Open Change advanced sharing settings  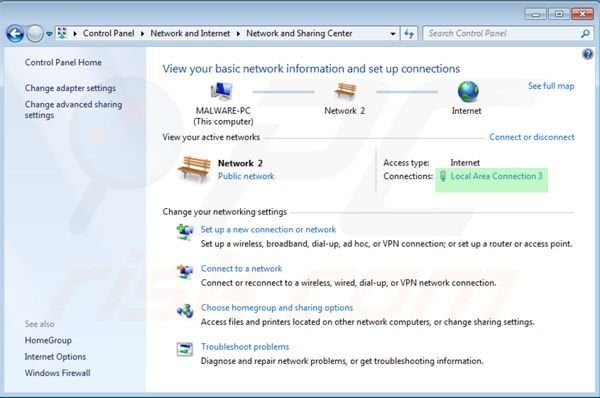(73, 109)
